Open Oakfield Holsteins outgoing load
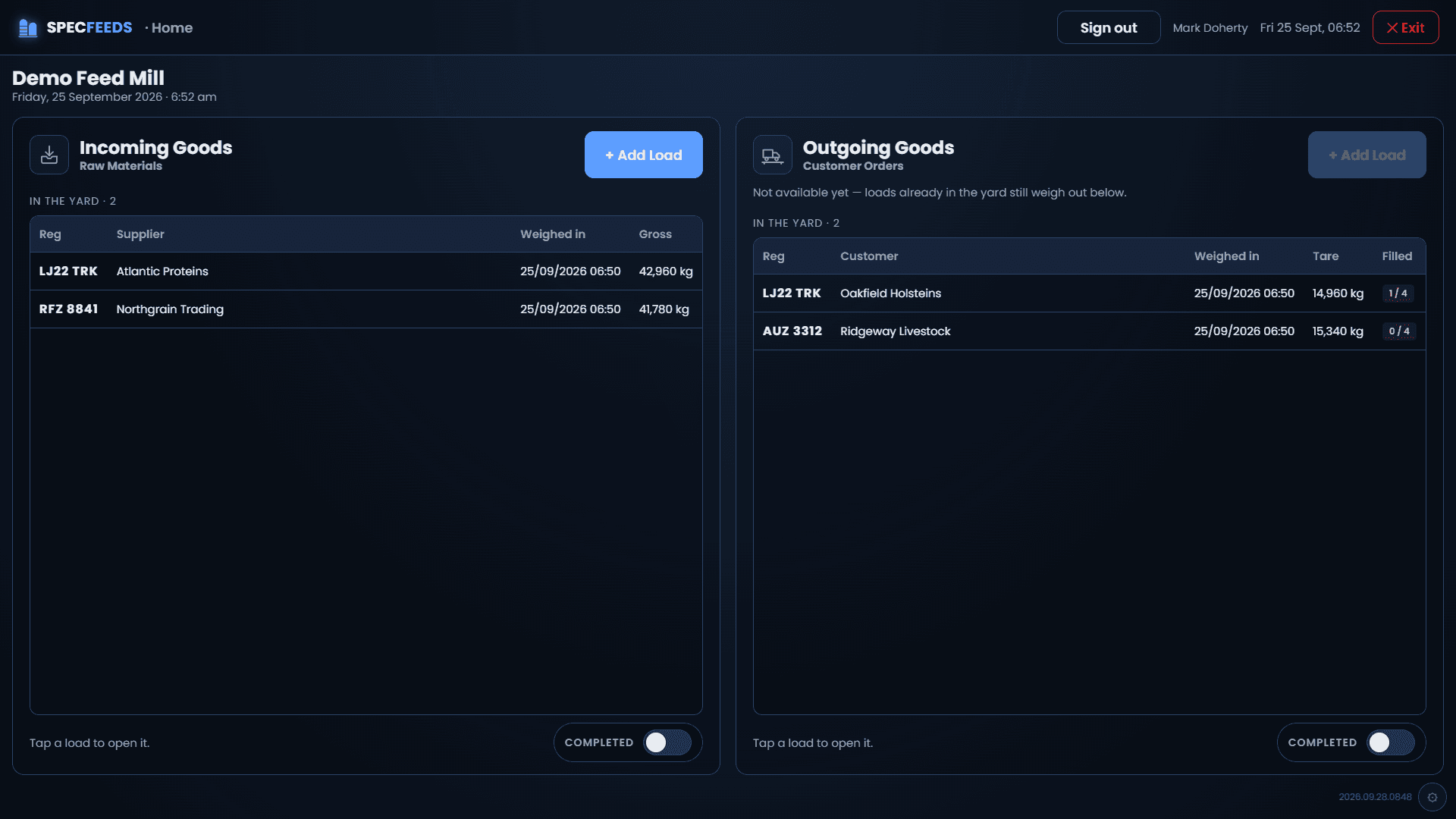1456x819 pixels. pos(1089,293)
